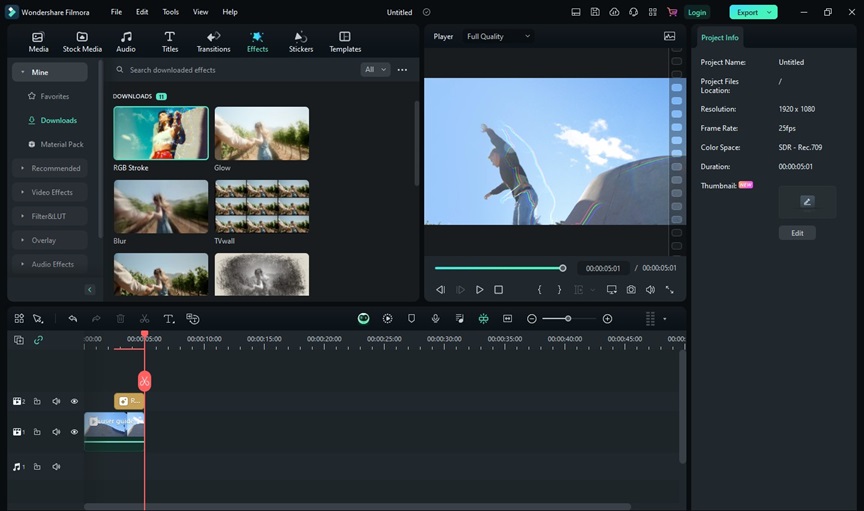
Task: Hide video track 2 with eye icon
Action: point(74,401)
